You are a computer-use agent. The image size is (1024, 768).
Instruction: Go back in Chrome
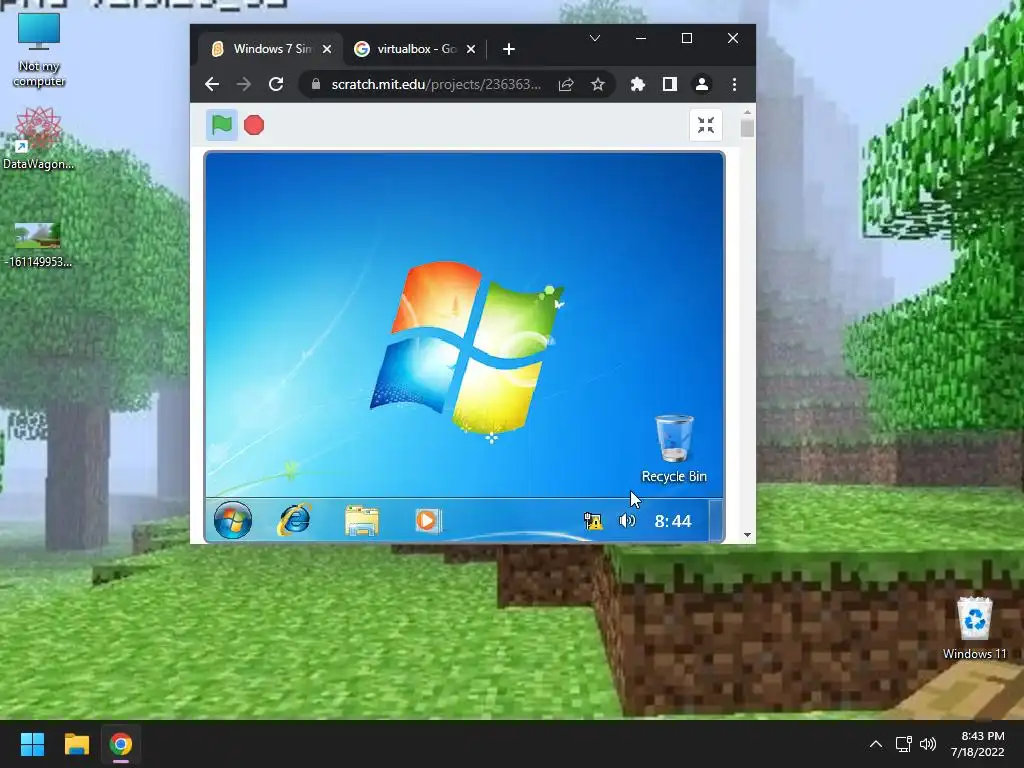point(212,84)
